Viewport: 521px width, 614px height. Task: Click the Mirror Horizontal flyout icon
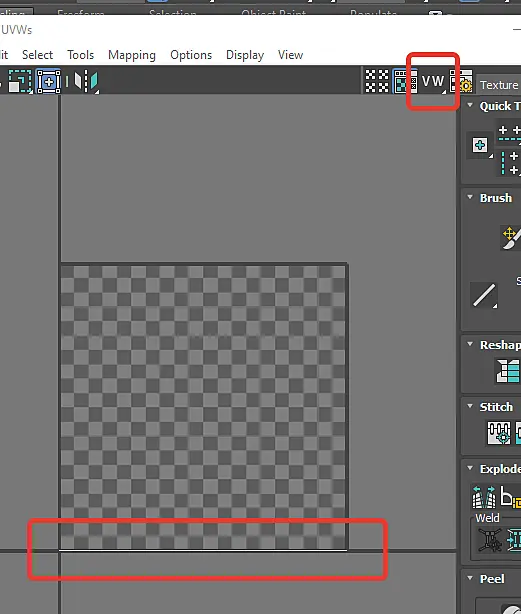point(86,81)
